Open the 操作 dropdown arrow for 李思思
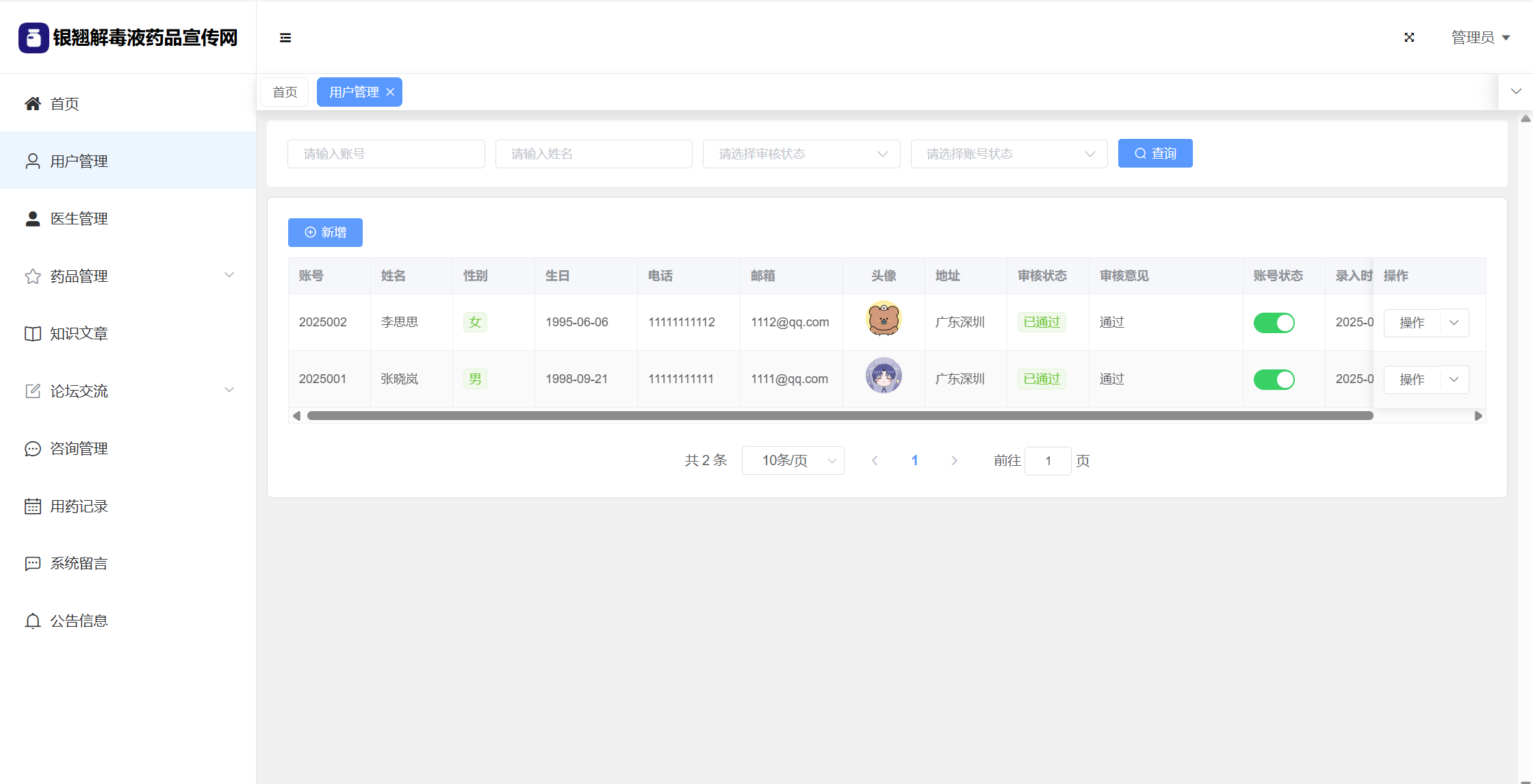The width and height of the screenshot is (1533, 784). [x=1454, y=323]
